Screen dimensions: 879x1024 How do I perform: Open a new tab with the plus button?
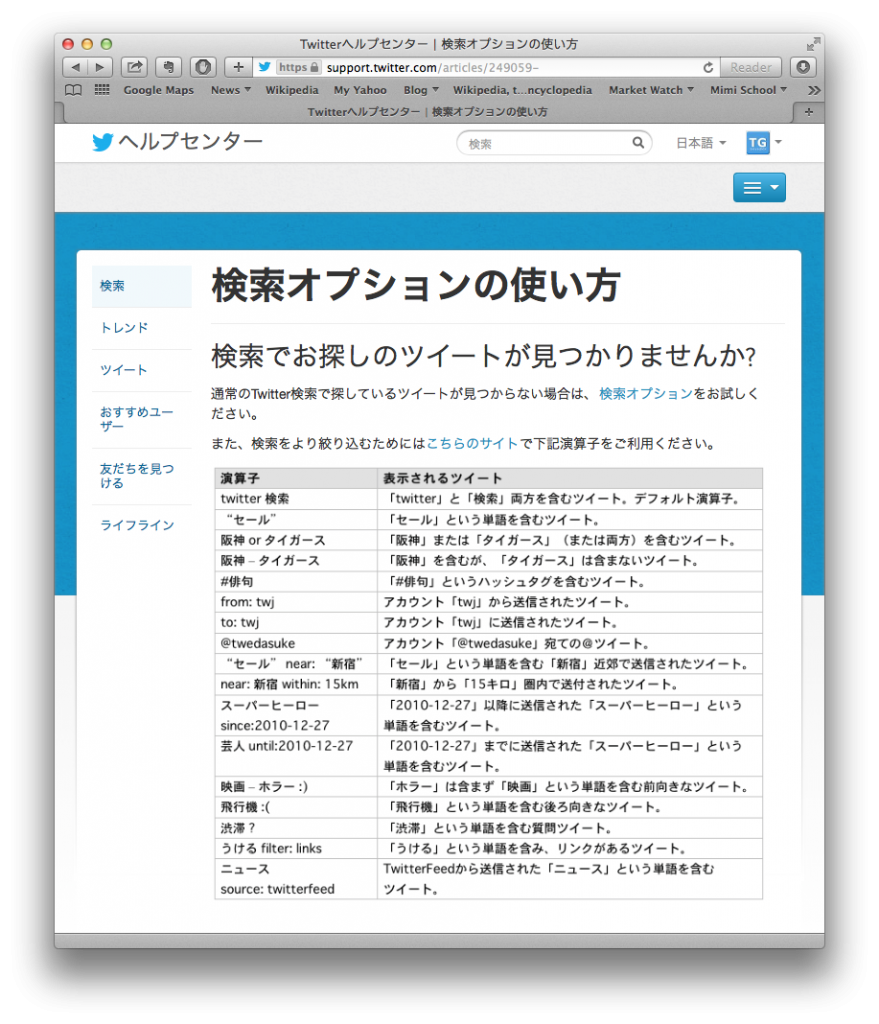point(809,112)
